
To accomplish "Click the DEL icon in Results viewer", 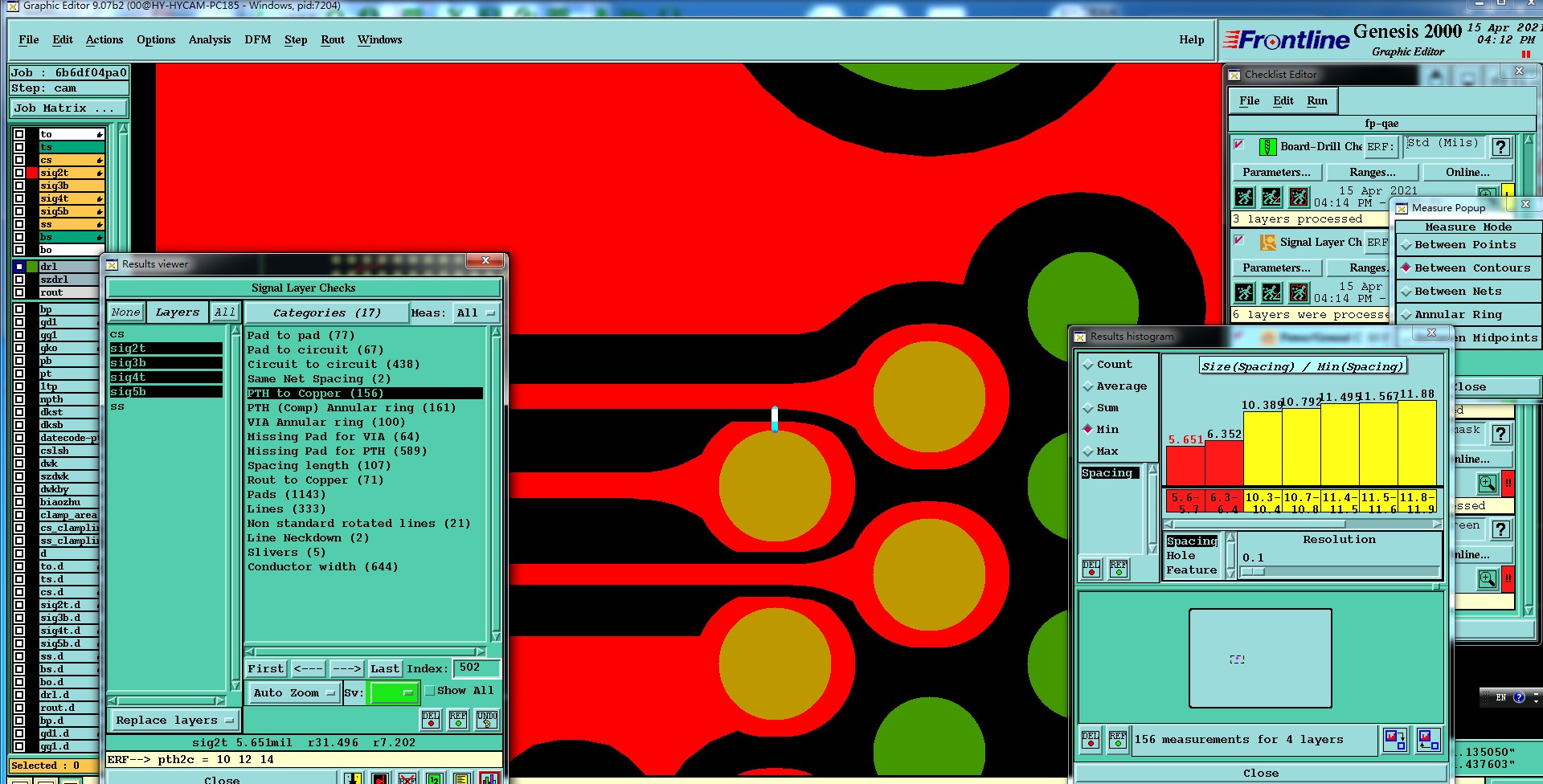I will (x=431, y=719).
